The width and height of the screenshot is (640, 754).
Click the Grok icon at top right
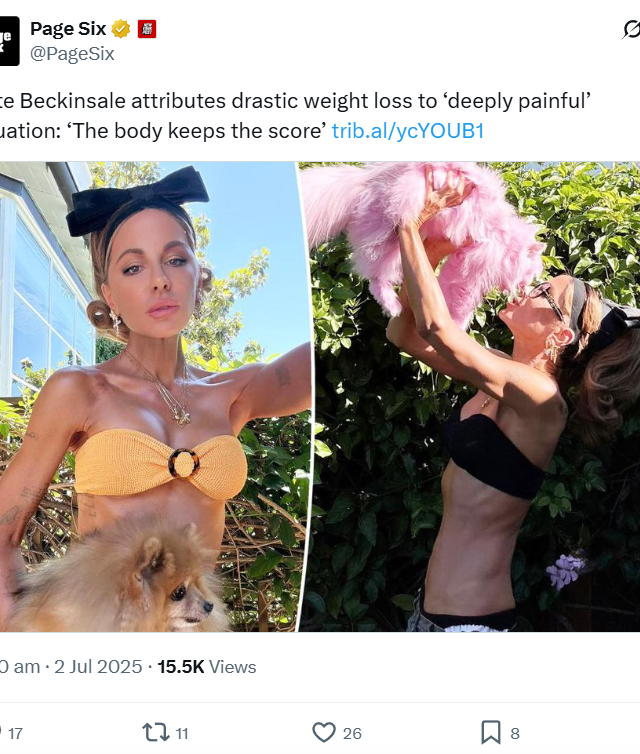(631, 29)
